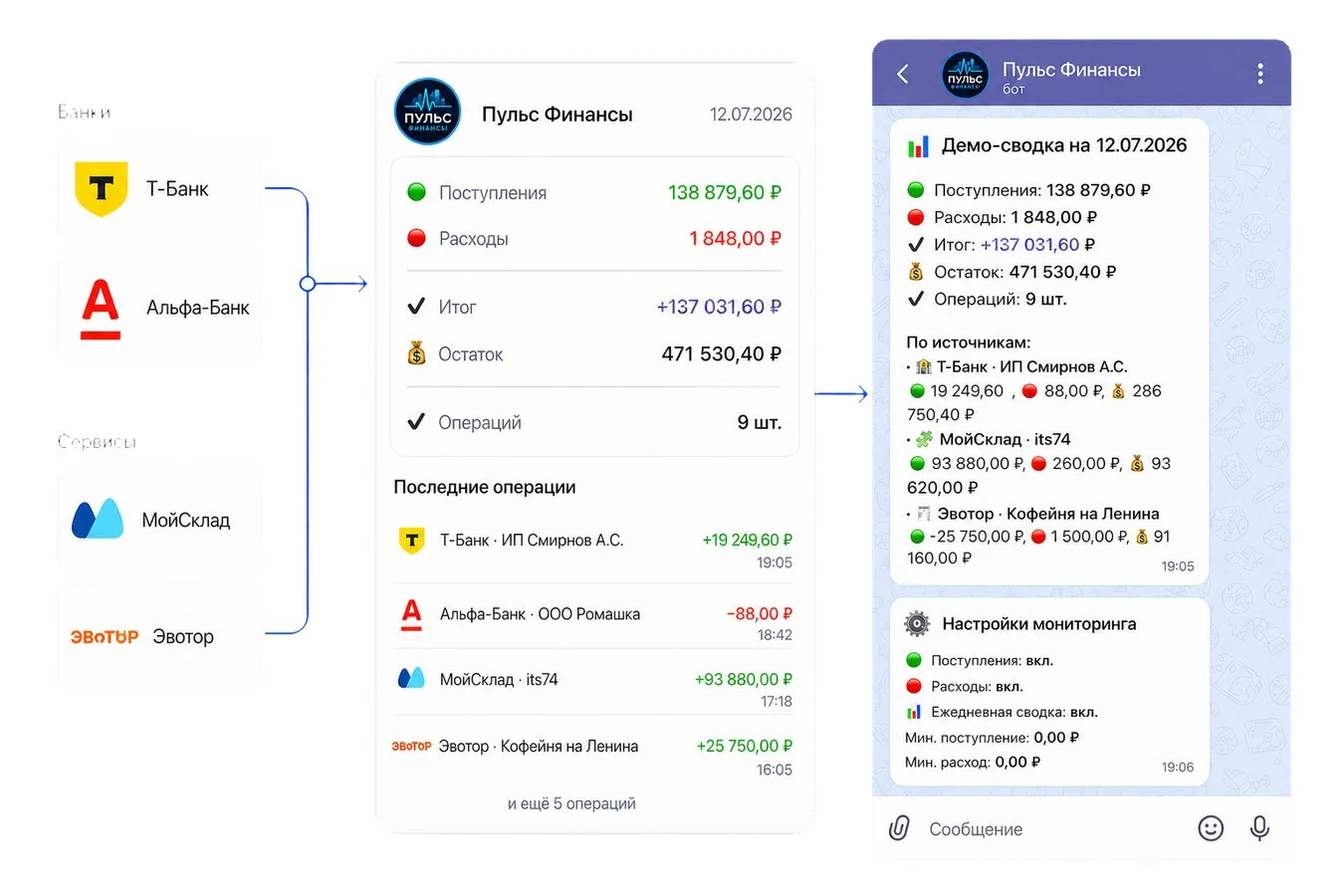Viewport: 1344px width, 896px height.
Task: Click the amount 138 879,60 ₽ in summary card
Action: coord(725,192)
